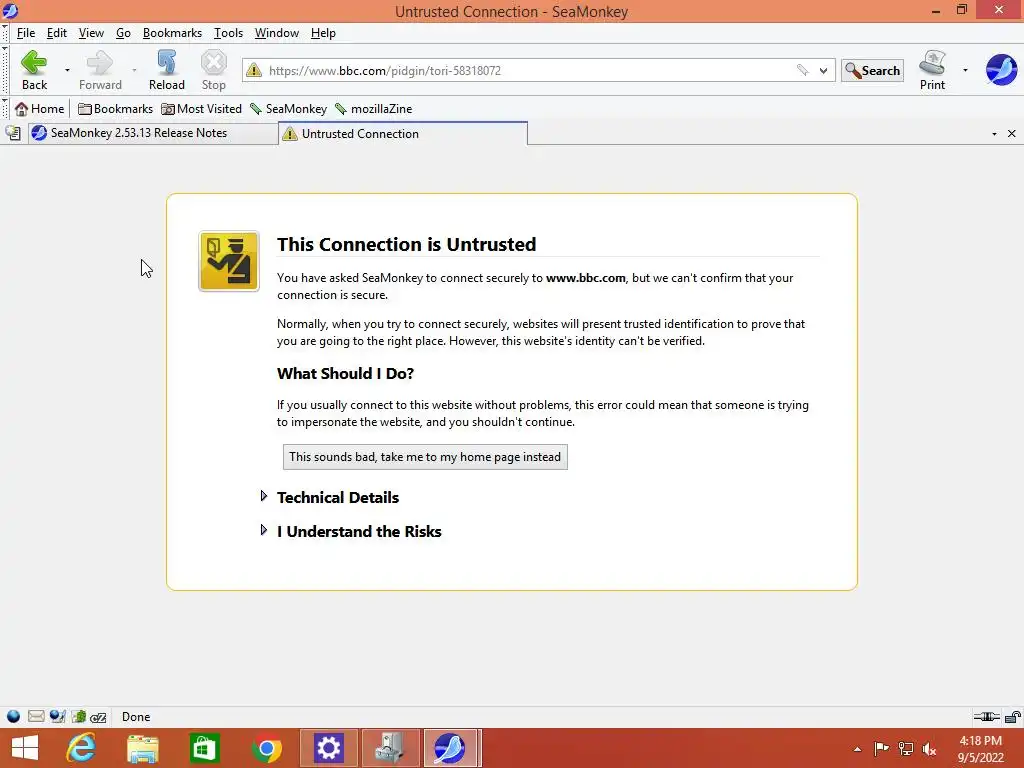Close the current tab with X
Screen dimensions: 1024x768
pyautogui.click(x=1012, y=133)
